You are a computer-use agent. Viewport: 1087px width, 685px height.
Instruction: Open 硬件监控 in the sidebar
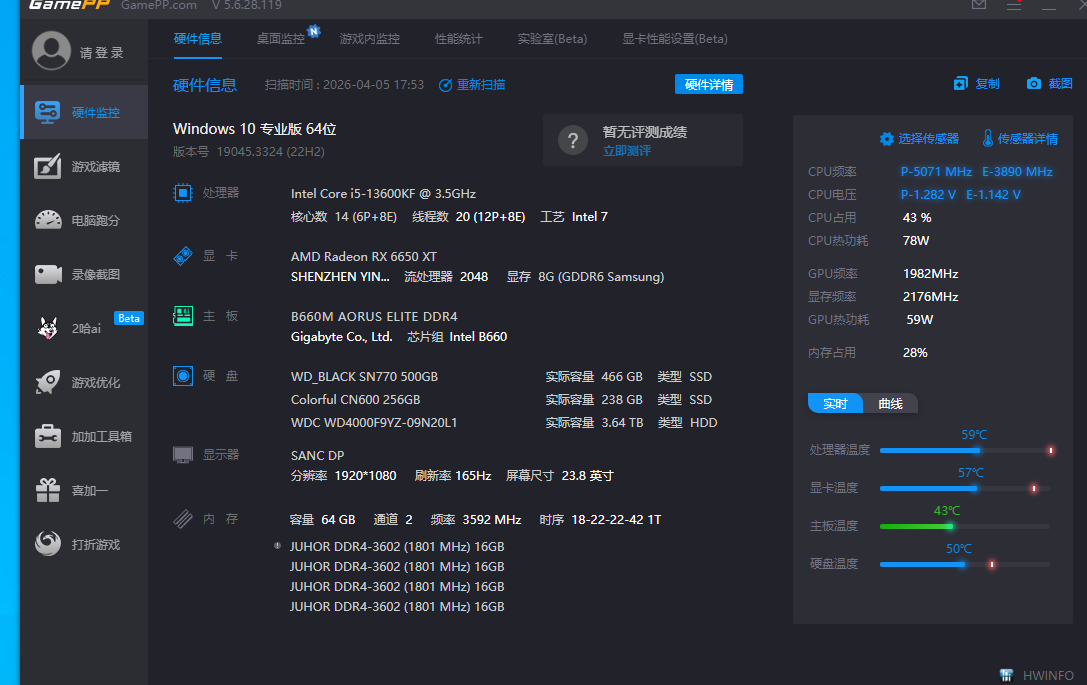(x=84, y=112)
